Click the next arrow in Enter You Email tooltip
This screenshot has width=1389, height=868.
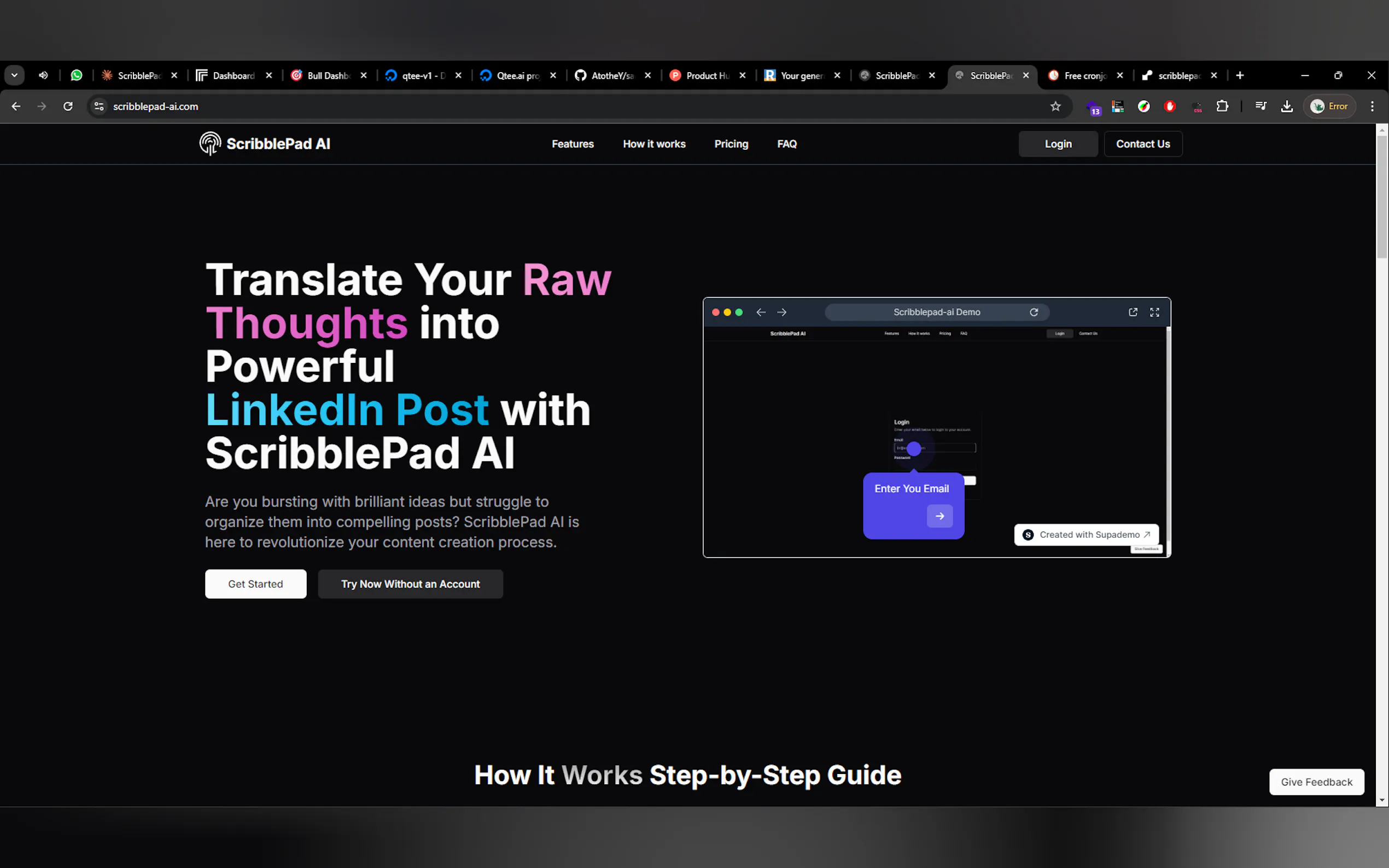click(939, 516)
